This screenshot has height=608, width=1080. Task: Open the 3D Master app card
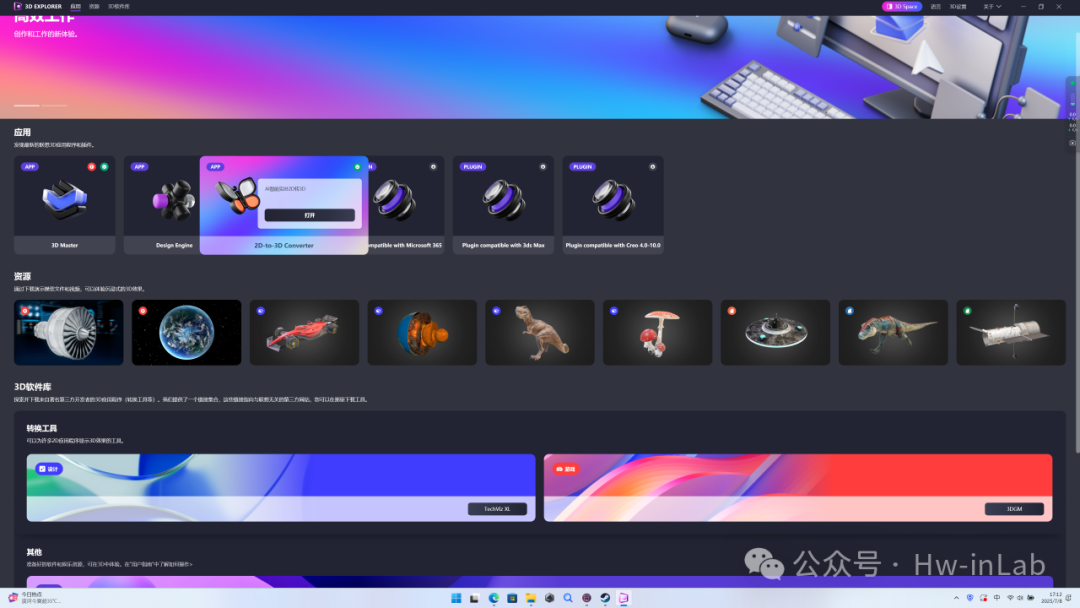click(x=65, y=205)
